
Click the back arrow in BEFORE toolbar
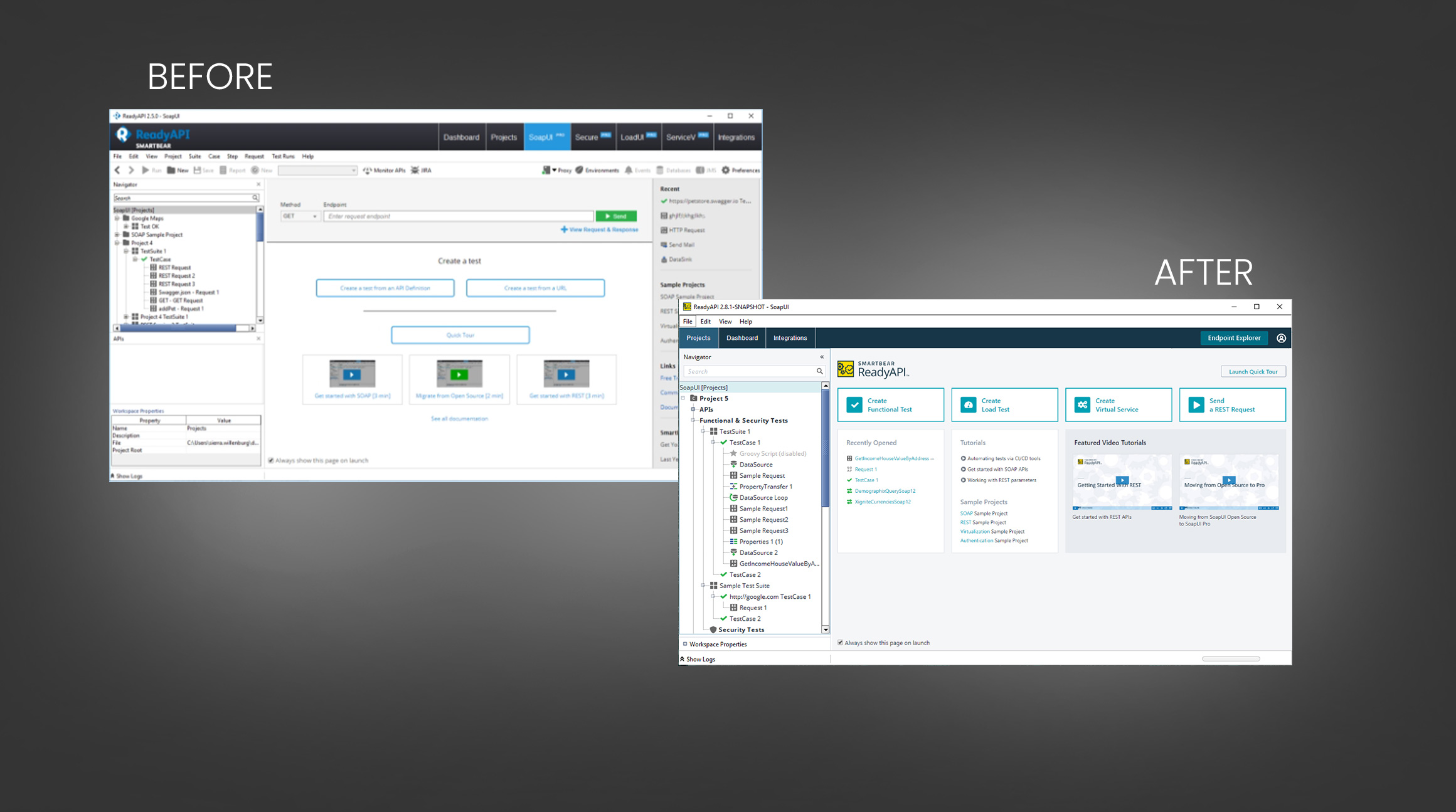(x=117, y=170)
